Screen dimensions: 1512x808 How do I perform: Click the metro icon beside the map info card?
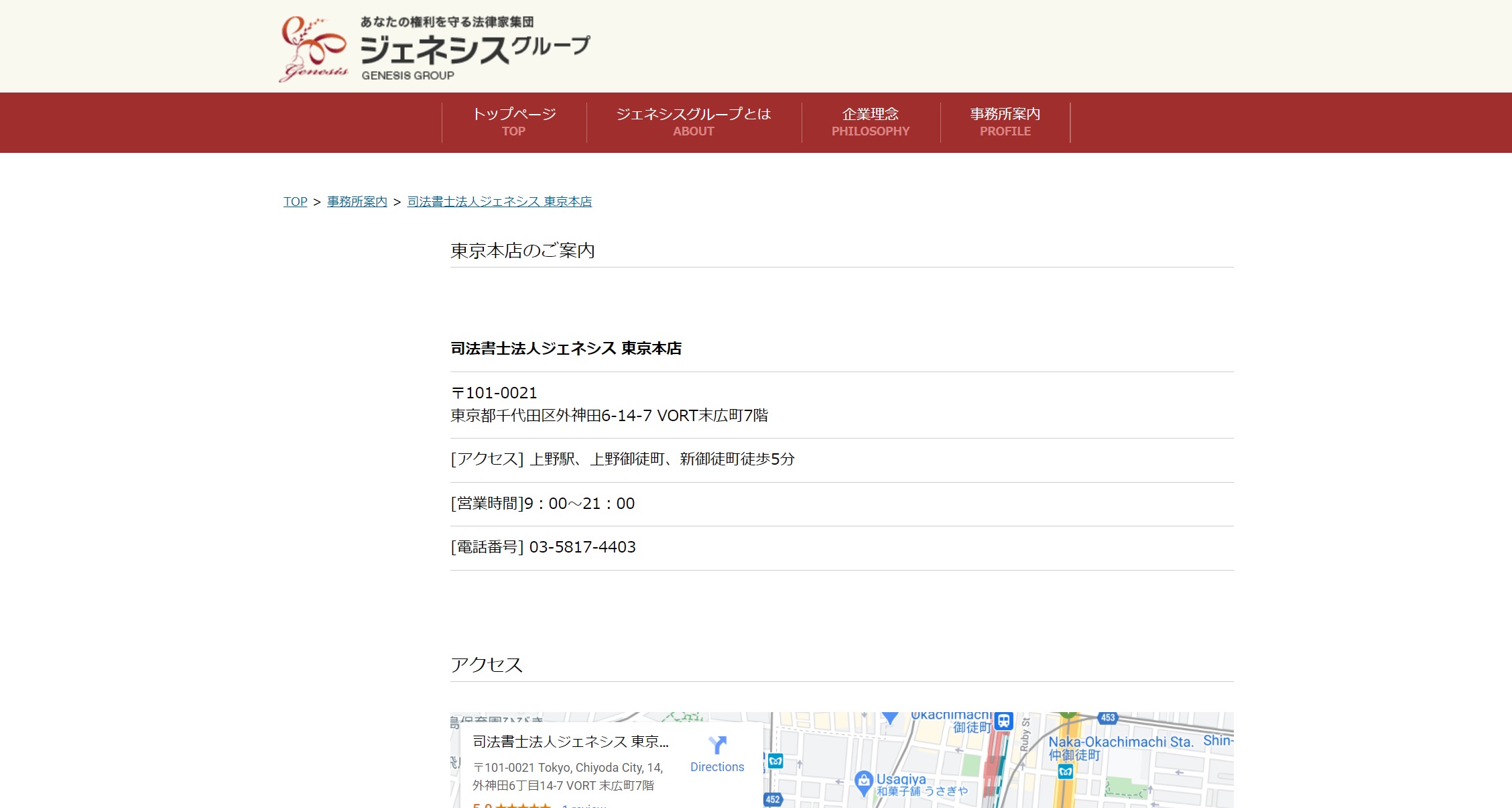pos(775,760)
